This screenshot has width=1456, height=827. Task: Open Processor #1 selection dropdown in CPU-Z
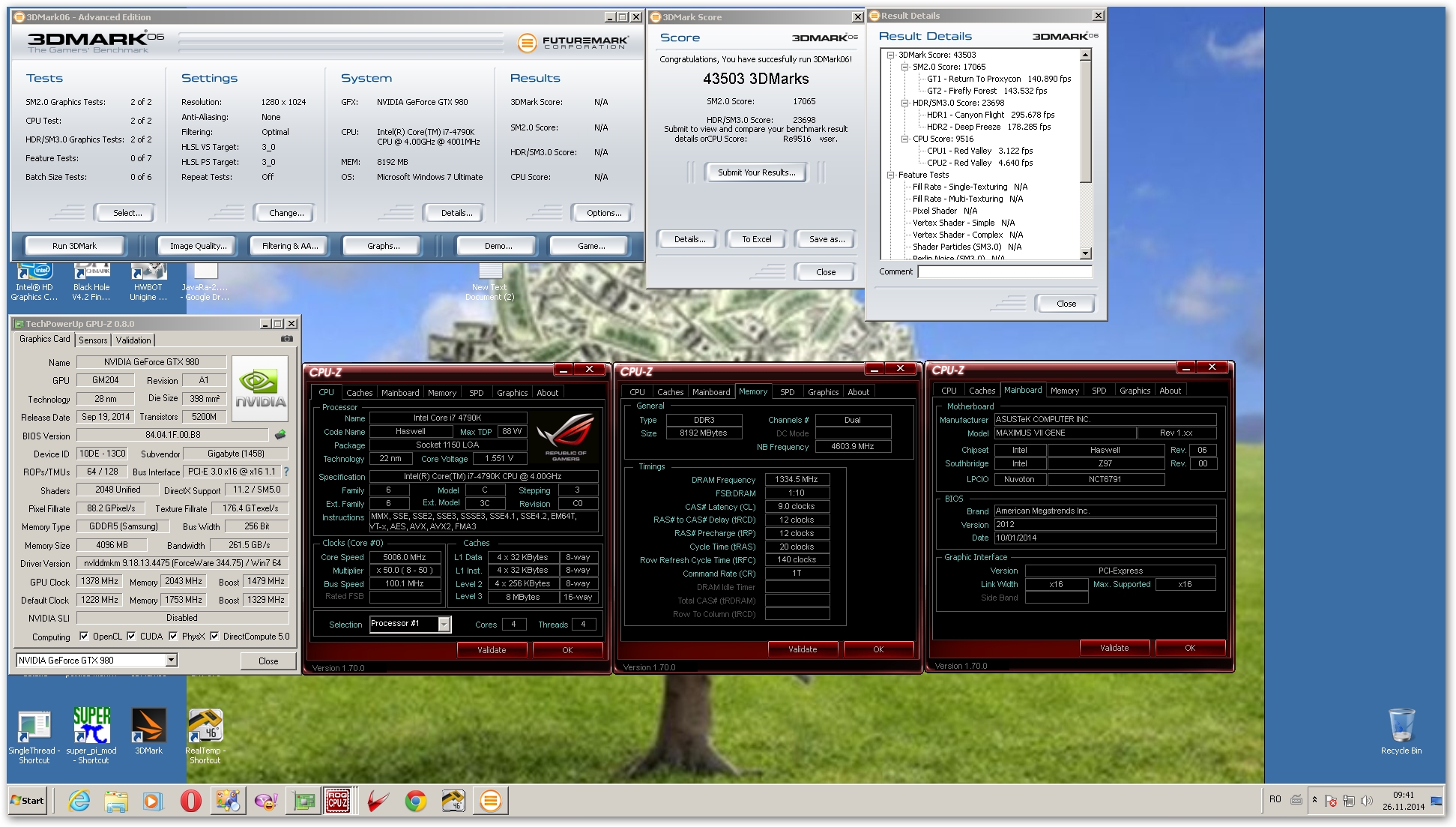tap(444, 624)
